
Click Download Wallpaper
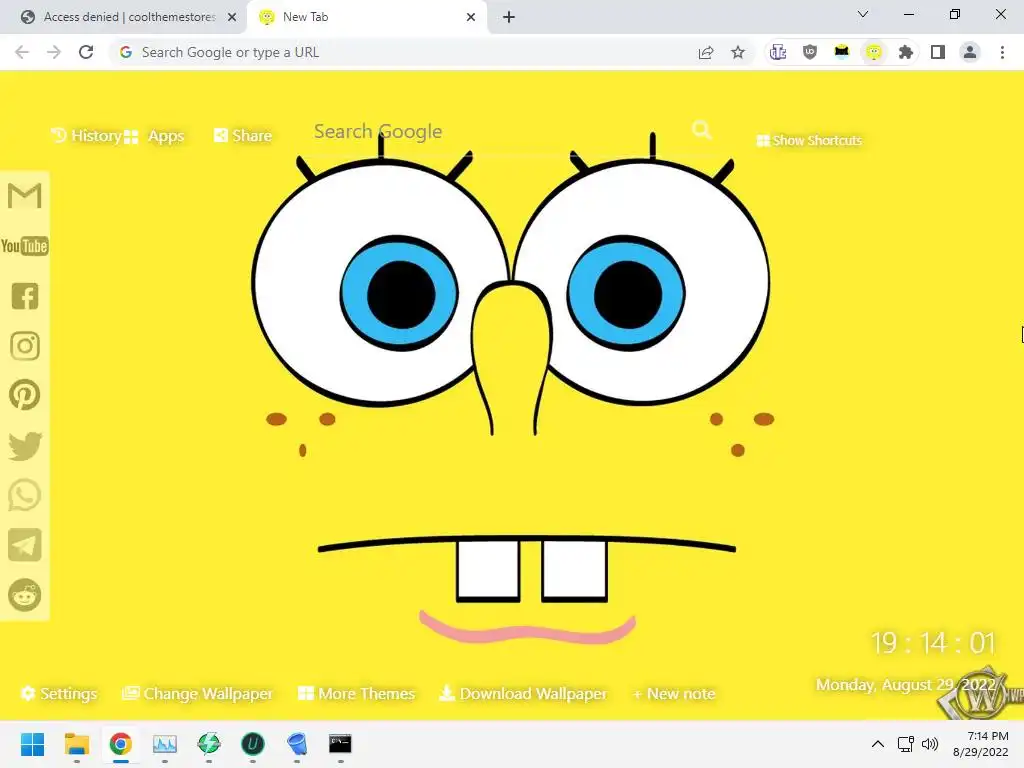523,694
